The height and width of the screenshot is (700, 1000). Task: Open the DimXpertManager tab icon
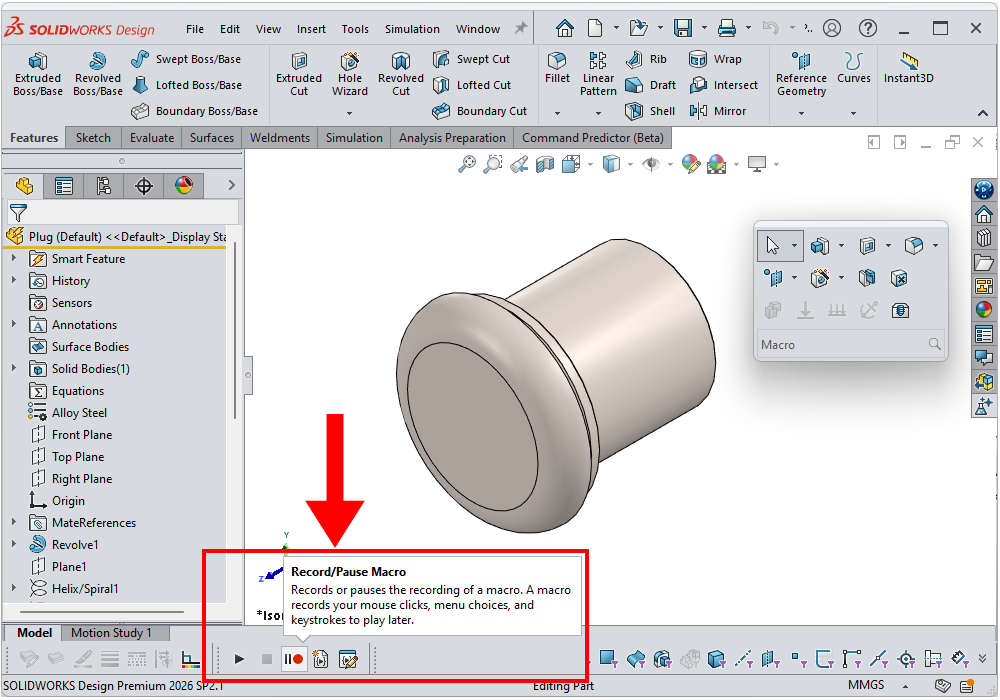(143, 186)
